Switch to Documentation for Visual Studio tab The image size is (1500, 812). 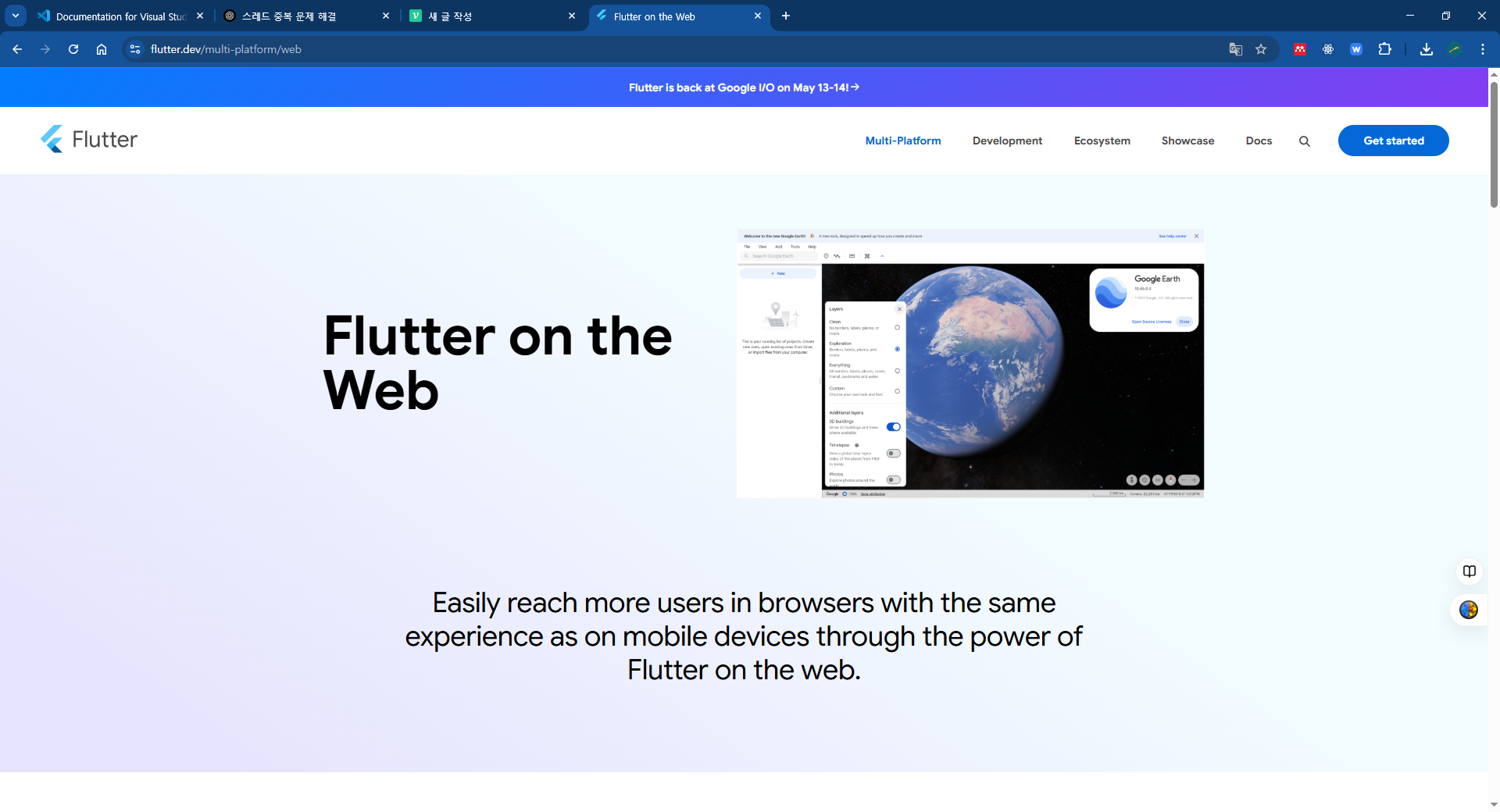click(121, 16)
